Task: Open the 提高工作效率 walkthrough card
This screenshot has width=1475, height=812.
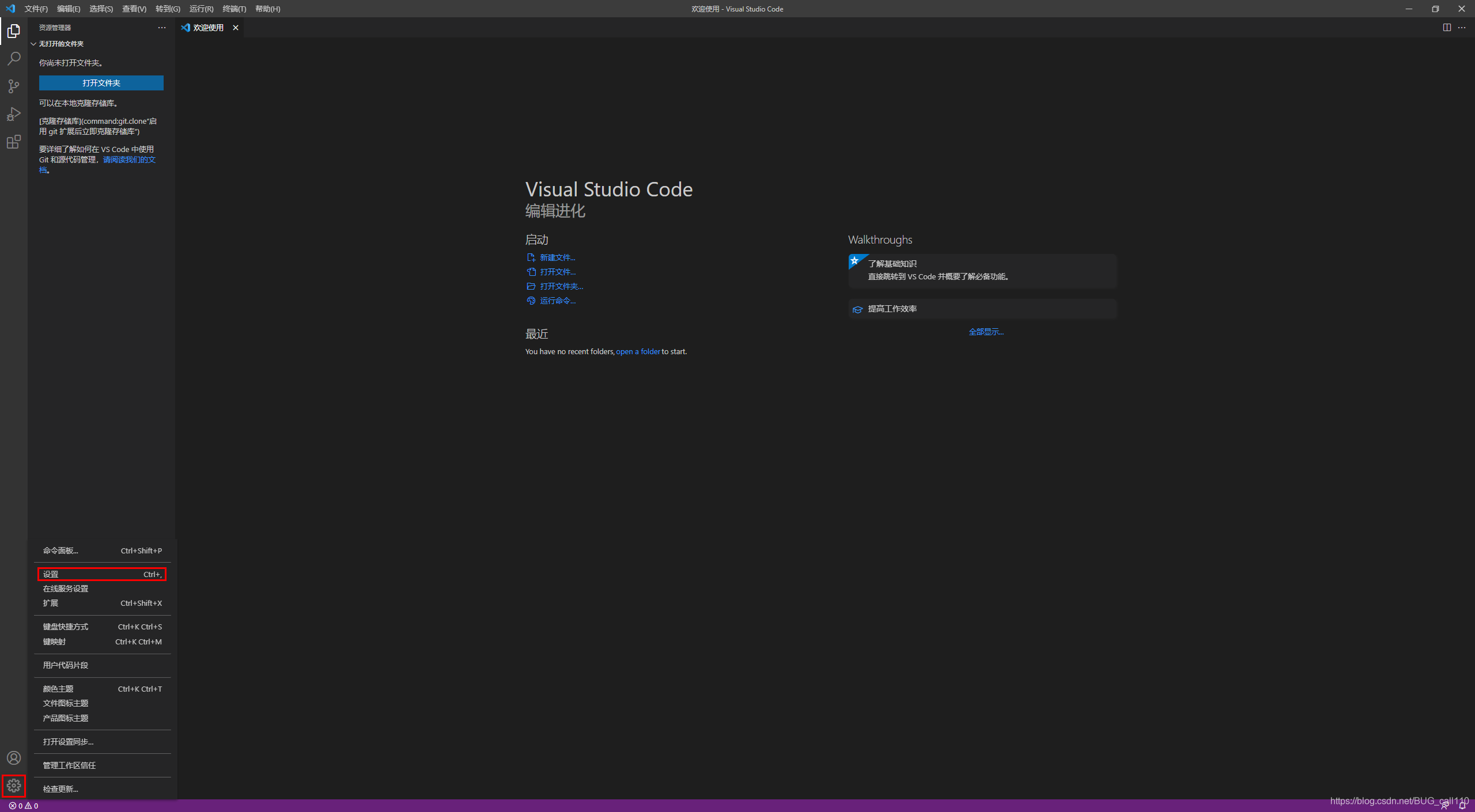Action: [x=982, y=309]
